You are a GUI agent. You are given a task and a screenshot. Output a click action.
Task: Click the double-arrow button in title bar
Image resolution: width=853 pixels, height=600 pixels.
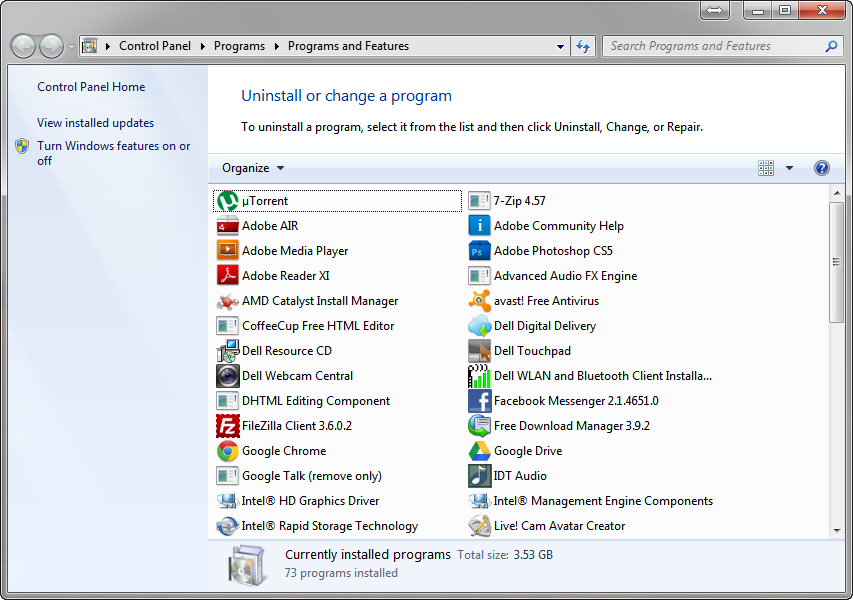click(x=715, y=10)
